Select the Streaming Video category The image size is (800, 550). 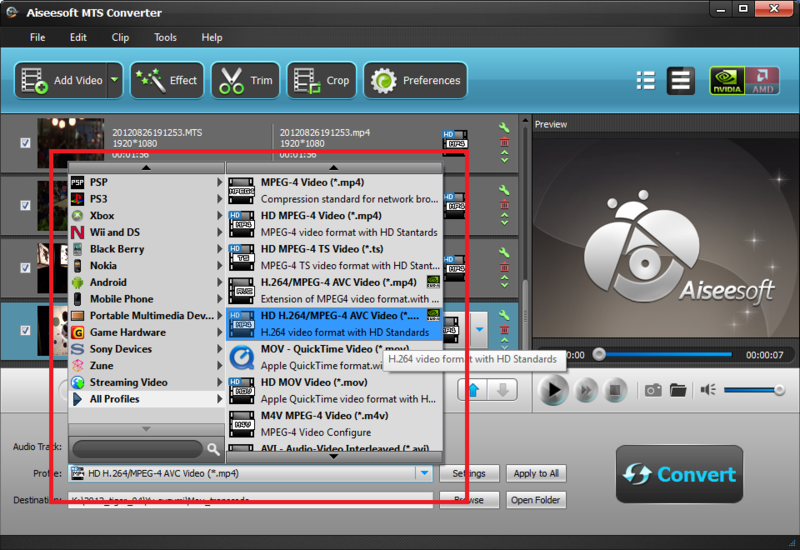coord(147,382)
